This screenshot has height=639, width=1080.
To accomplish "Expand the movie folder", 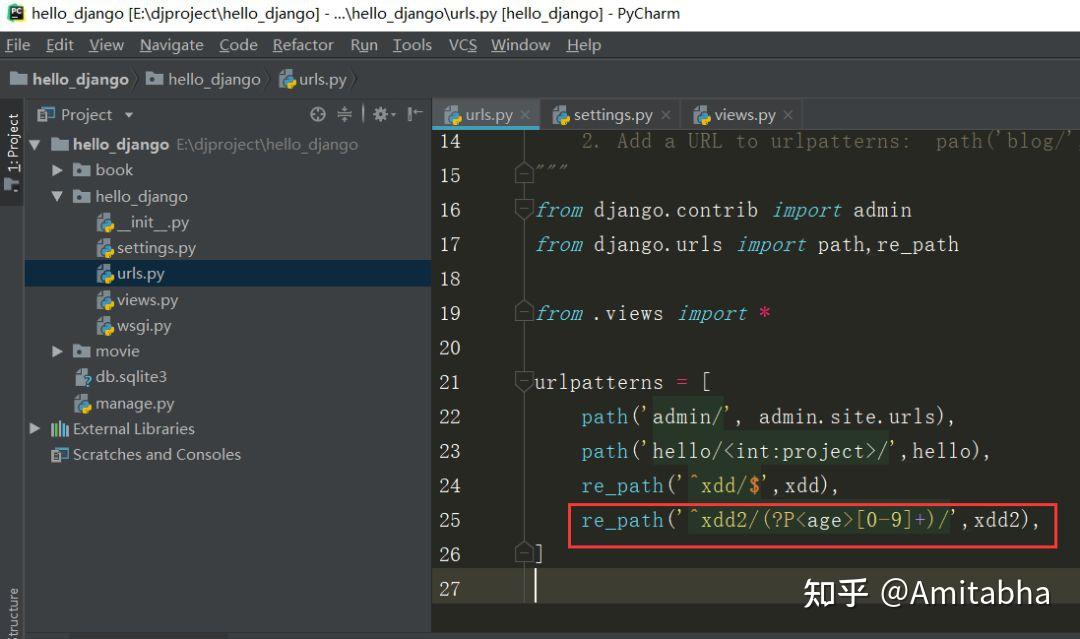I will click(x=57, y=351).
